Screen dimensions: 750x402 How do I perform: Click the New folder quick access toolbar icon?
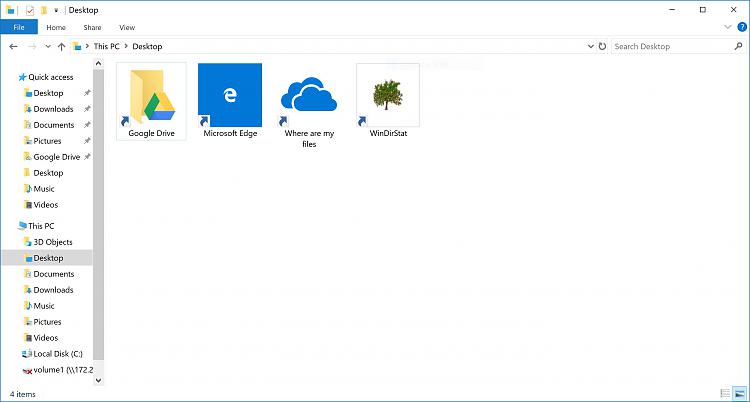(44, 10)
